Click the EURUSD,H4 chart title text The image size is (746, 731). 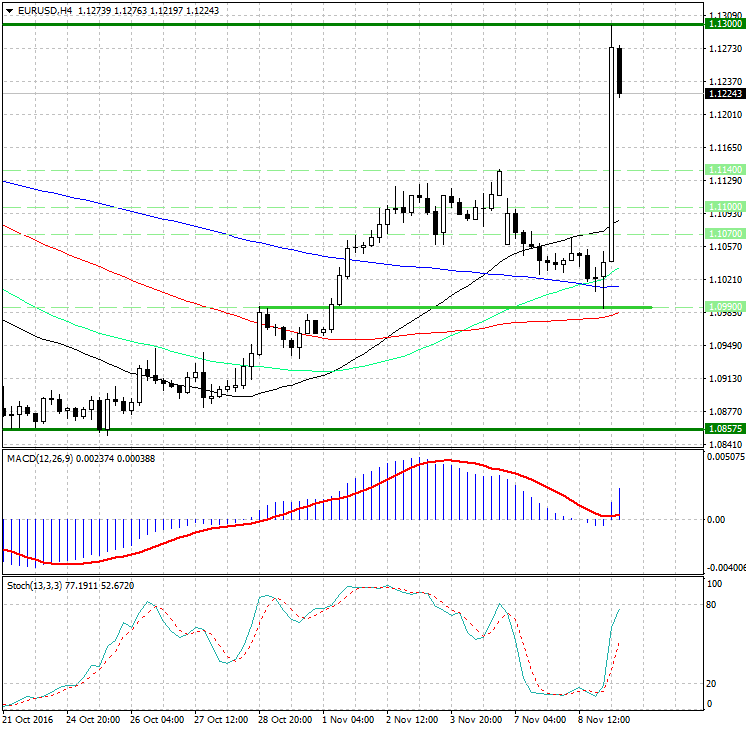pyautogui.click(x=45, y=10)
